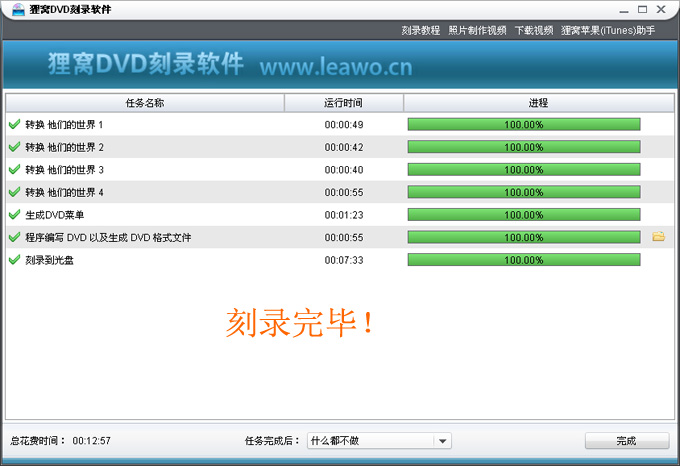
Task: Click the run time 00:01:23
Action: 344,215
